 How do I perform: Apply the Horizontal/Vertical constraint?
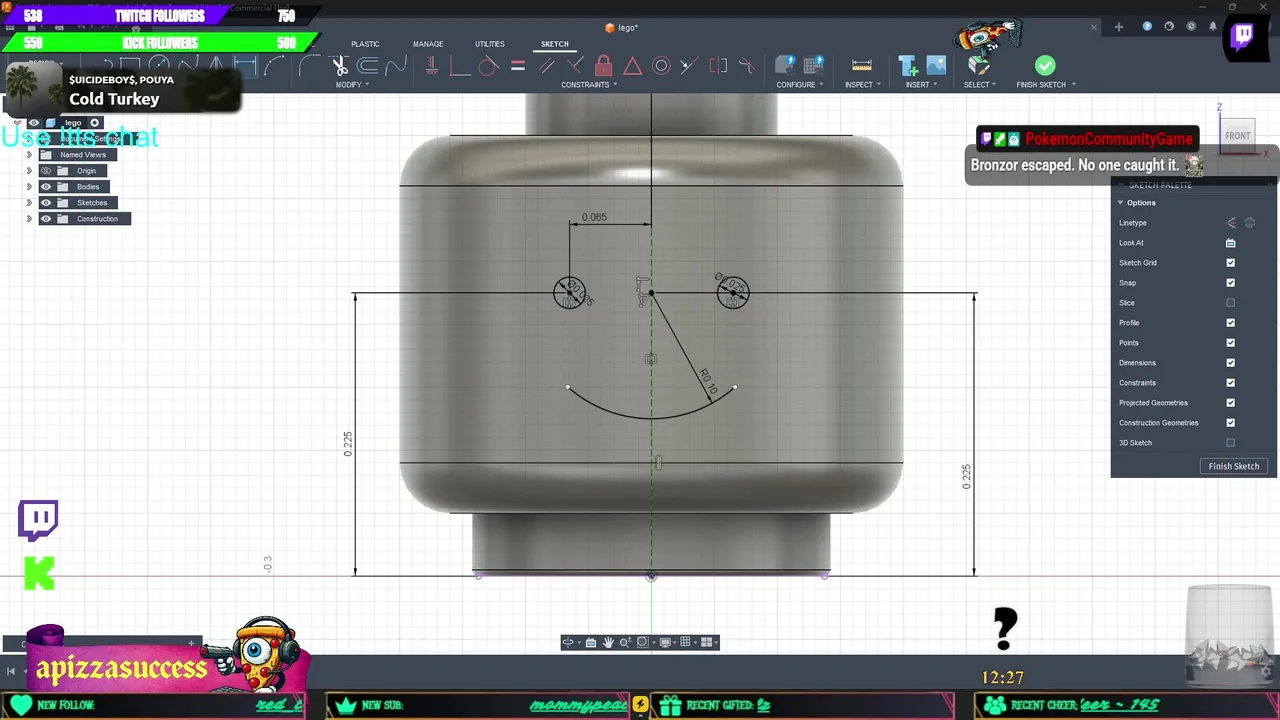pyautogui.click(x=431, y=66)
